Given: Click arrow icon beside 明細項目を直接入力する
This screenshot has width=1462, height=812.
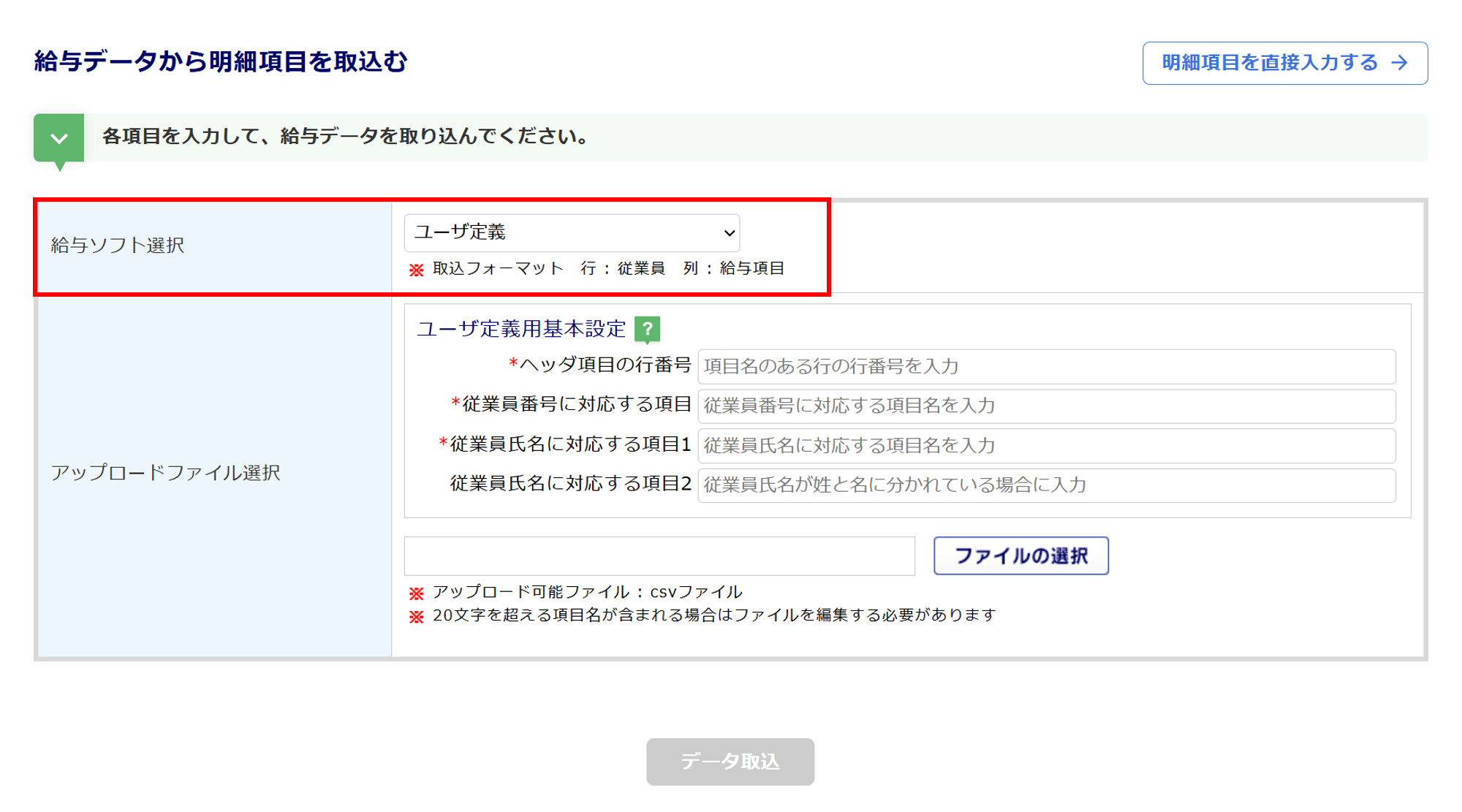Looking at the screenshot, I should tap(1400, 63).
